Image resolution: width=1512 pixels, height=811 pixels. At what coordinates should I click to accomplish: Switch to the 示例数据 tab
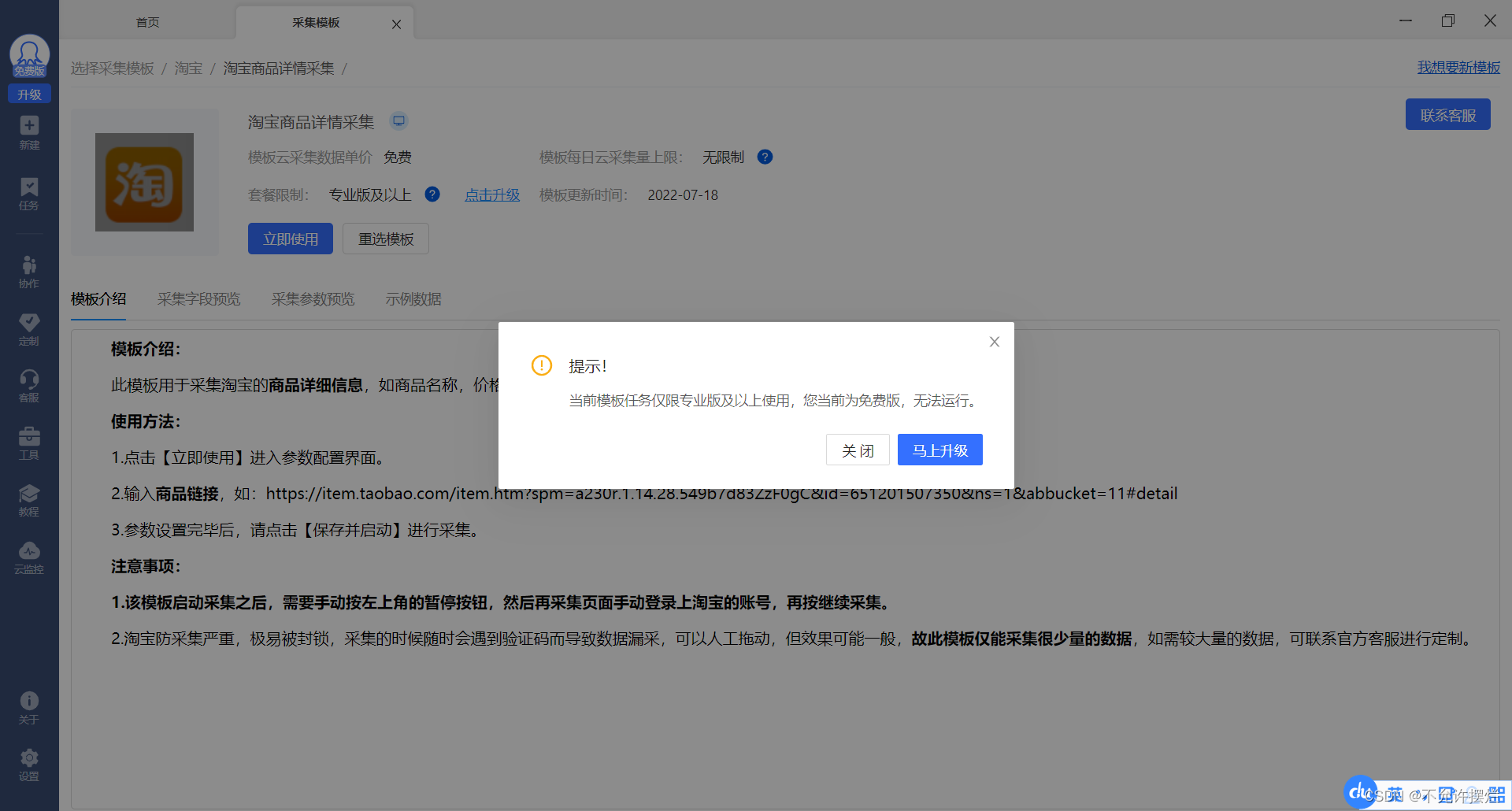[413, 299]
